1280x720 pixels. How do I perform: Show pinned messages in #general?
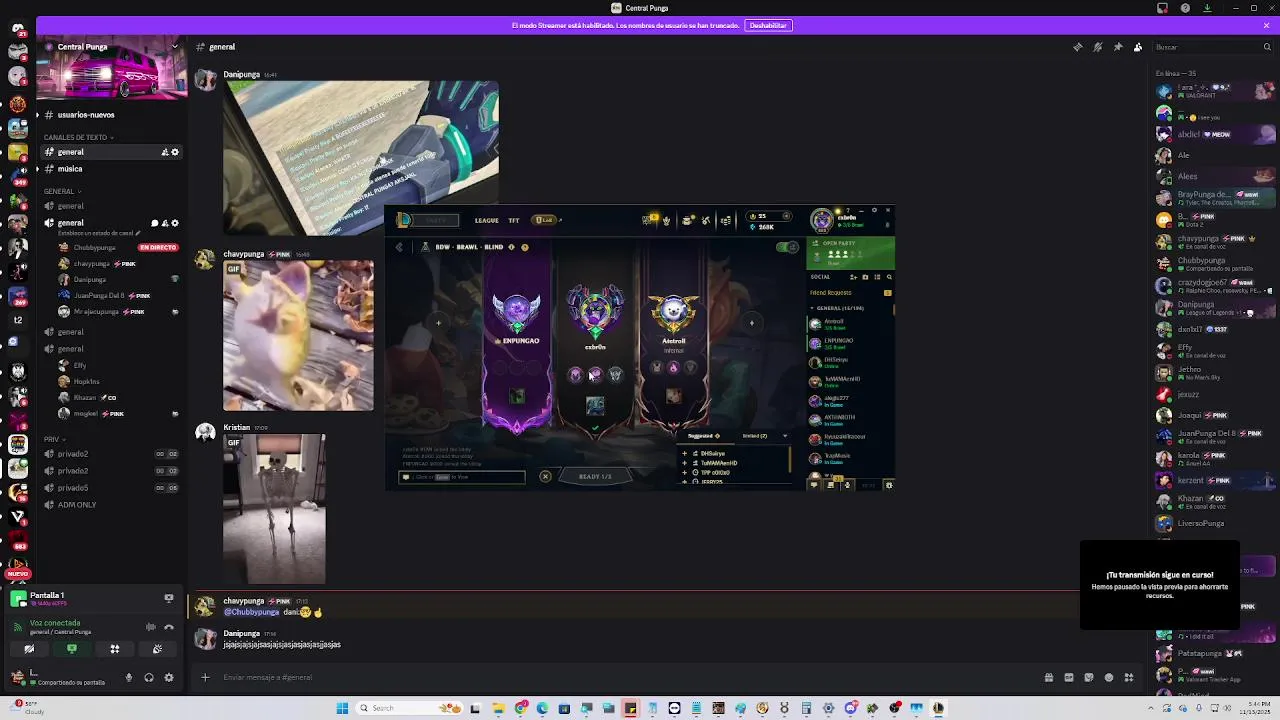point(1118,47)
